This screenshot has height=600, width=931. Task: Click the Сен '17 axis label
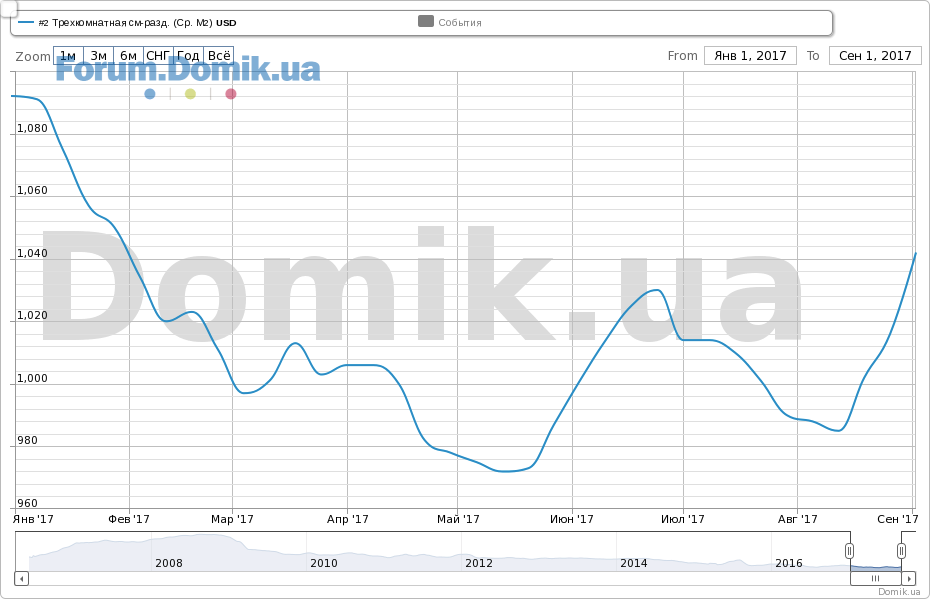coord(898,519)
